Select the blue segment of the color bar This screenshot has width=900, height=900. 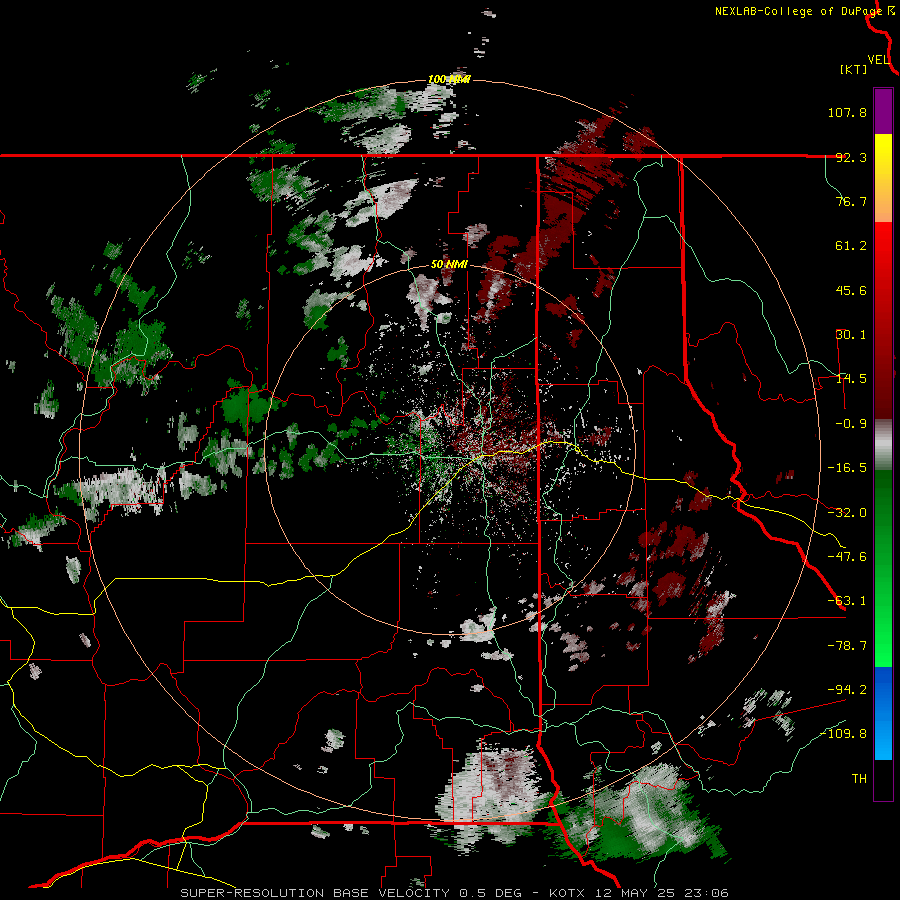pos(883,713)
